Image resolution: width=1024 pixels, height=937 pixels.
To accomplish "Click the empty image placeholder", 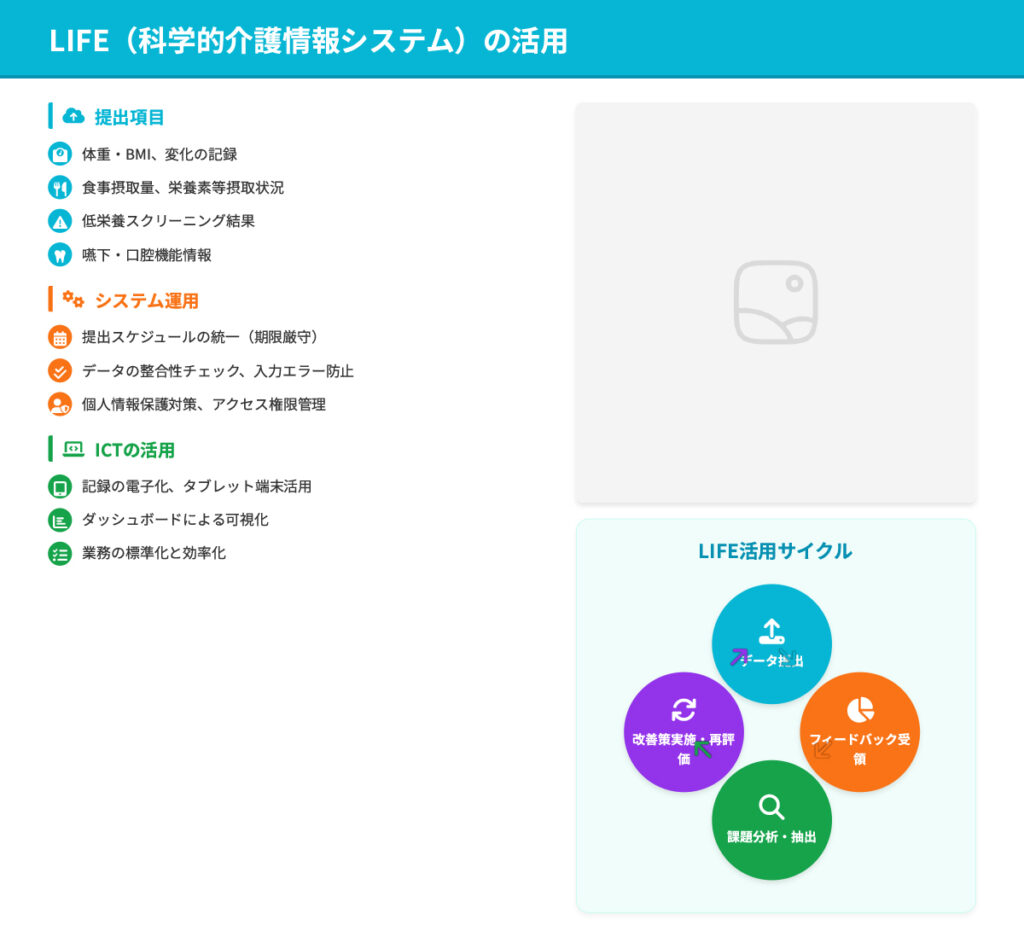I will [x=775, y=302].
